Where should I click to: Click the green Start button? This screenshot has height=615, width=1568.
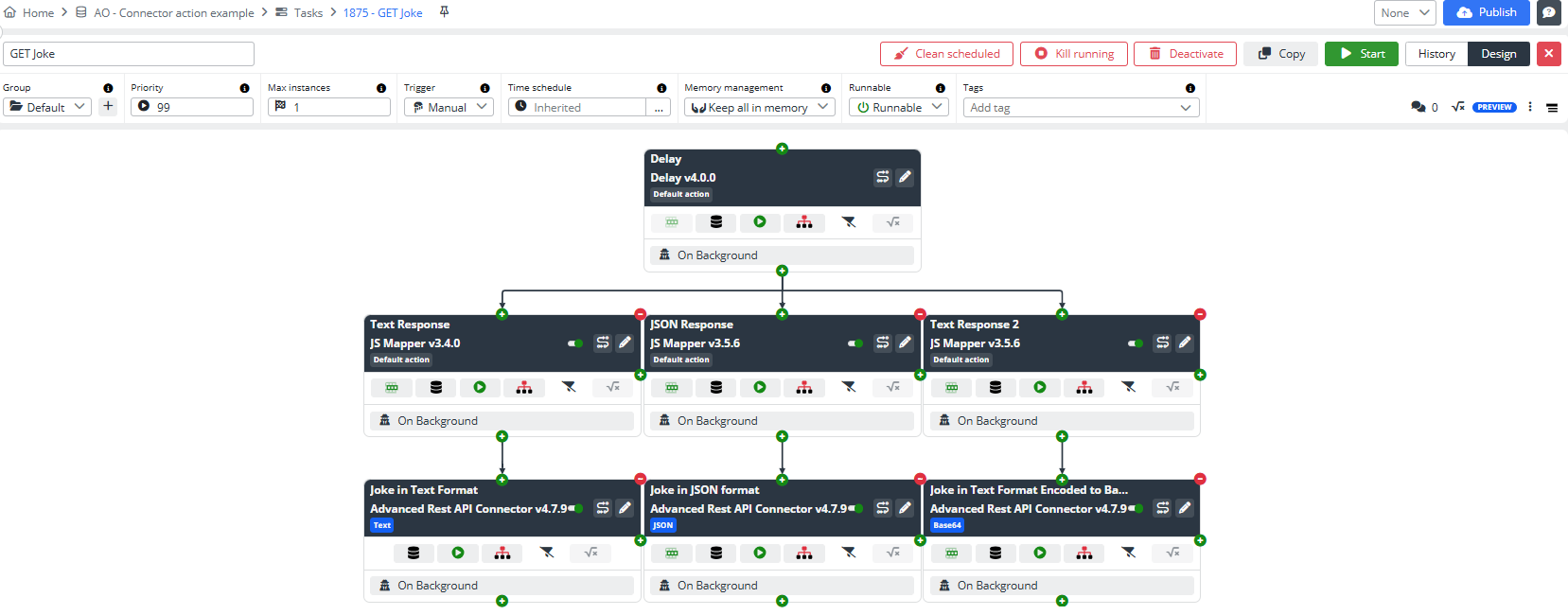1362,54
